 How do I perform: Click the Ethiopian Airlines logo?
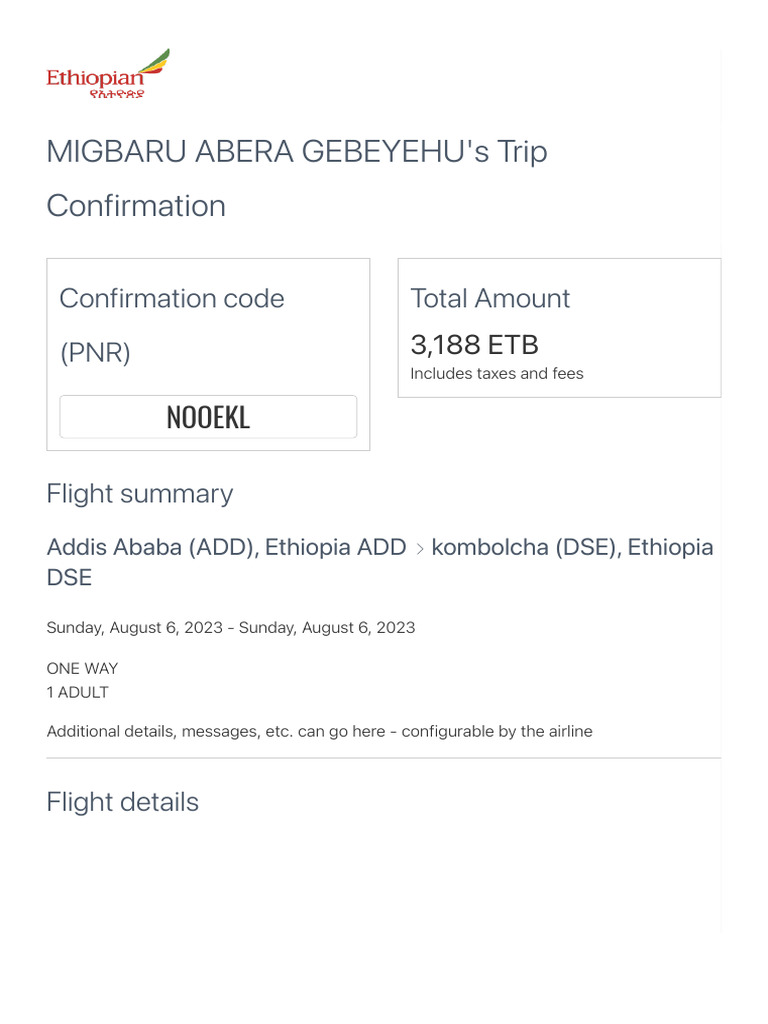point(108,74)
